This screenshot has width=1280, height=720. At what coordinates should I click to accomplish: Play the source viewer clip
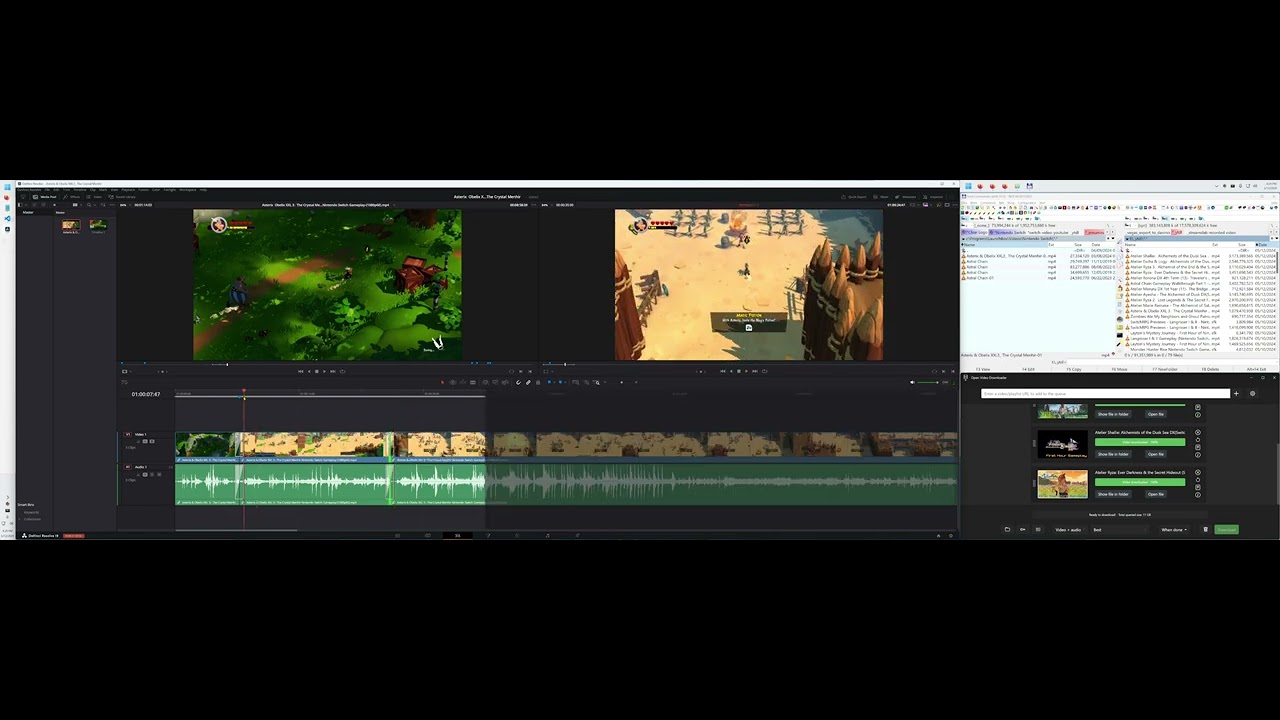point(324,371)
